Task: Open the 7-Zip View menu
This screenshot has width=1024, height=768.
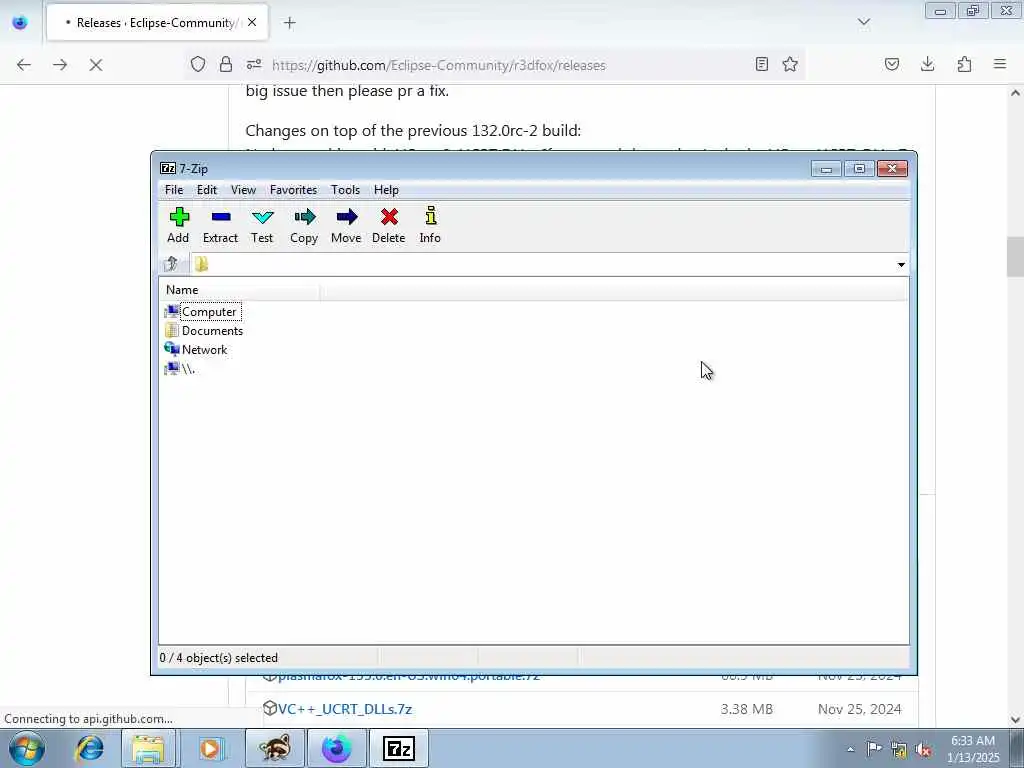Action: [x=243, y=189]
